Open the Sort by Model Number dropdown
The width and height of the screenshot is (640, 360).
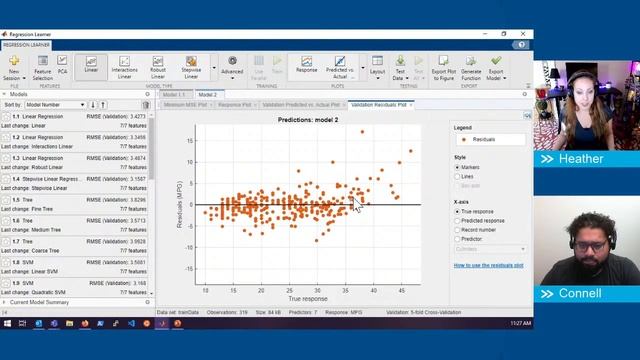(55, 105)
